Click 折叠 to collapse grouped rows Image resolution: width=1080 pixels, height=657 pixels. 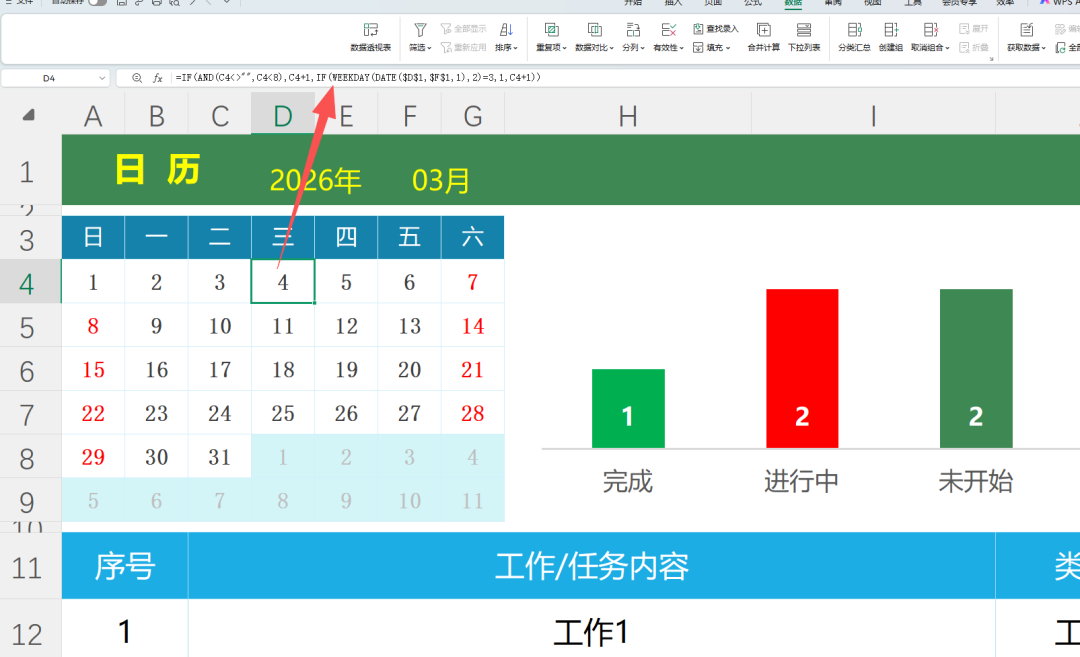pyautogui.click(x=975, y=46)
